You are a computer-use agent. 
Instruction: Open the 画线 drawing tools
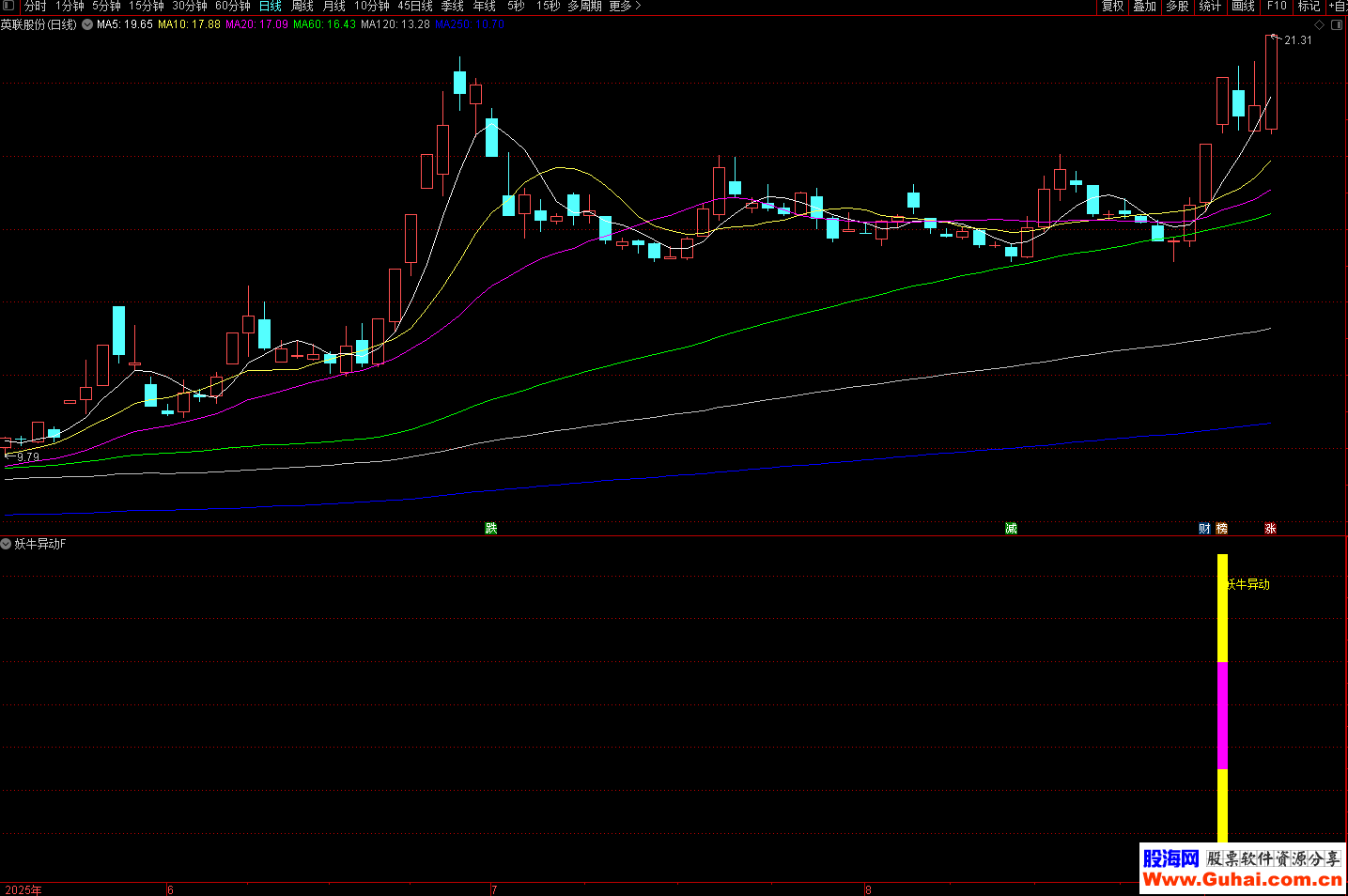[x=1244, y=6]
